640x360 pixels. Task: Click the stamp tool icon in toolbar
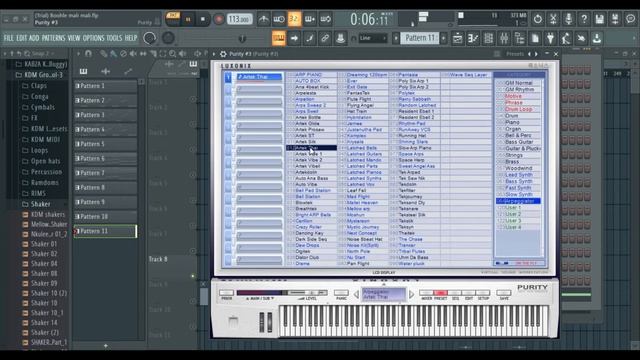[340, 38]
